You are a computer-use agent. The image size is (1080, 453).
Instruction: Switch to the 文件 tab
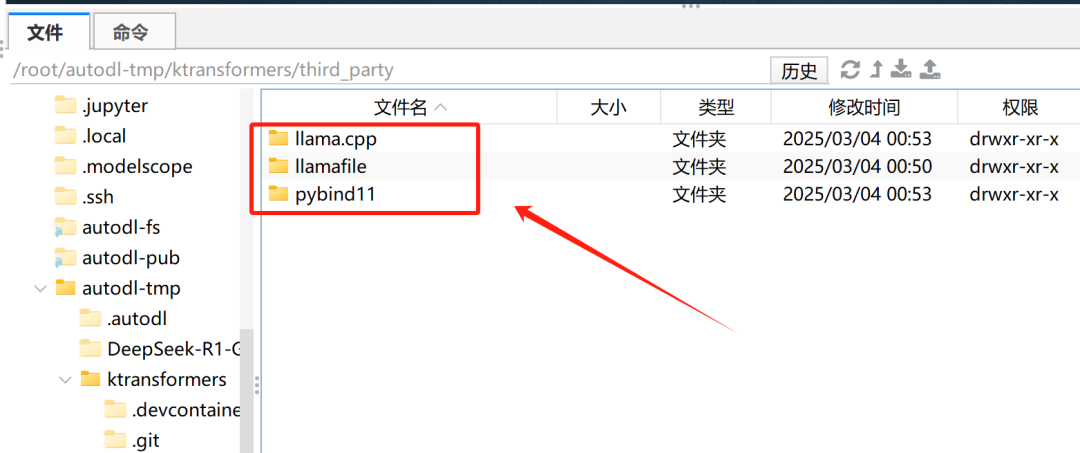[45, 32]
